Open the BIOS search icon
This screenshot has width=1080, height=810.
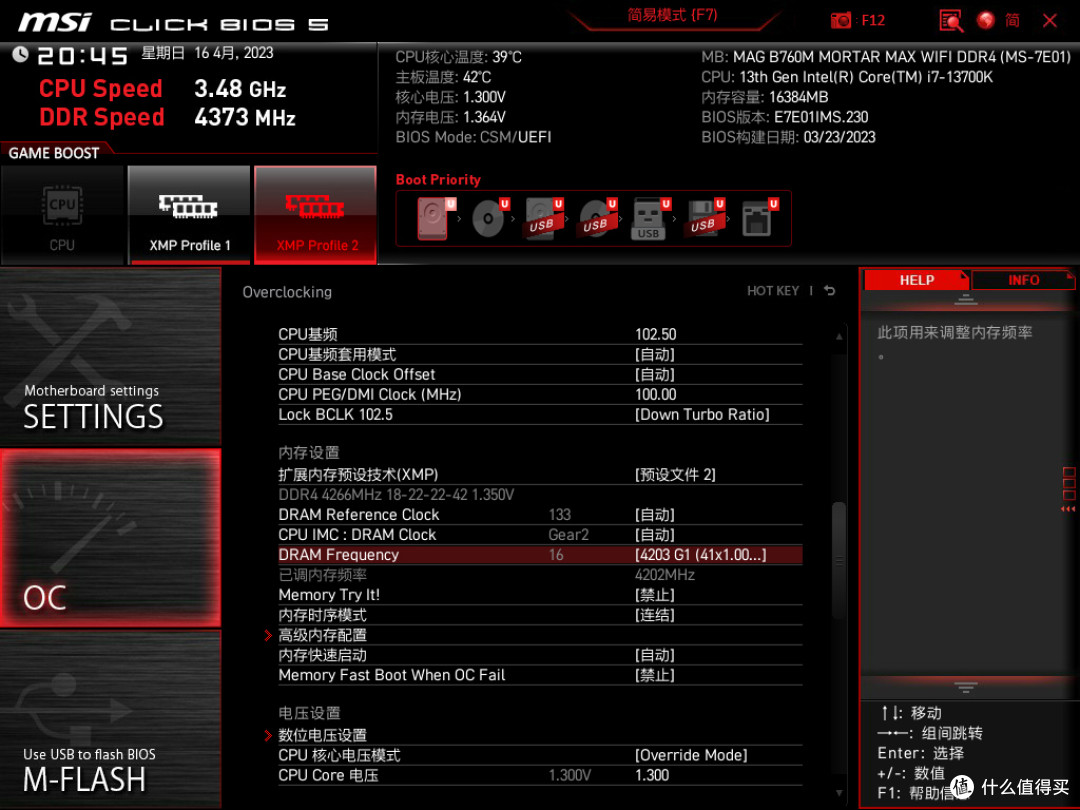click(x=951, y=20)
